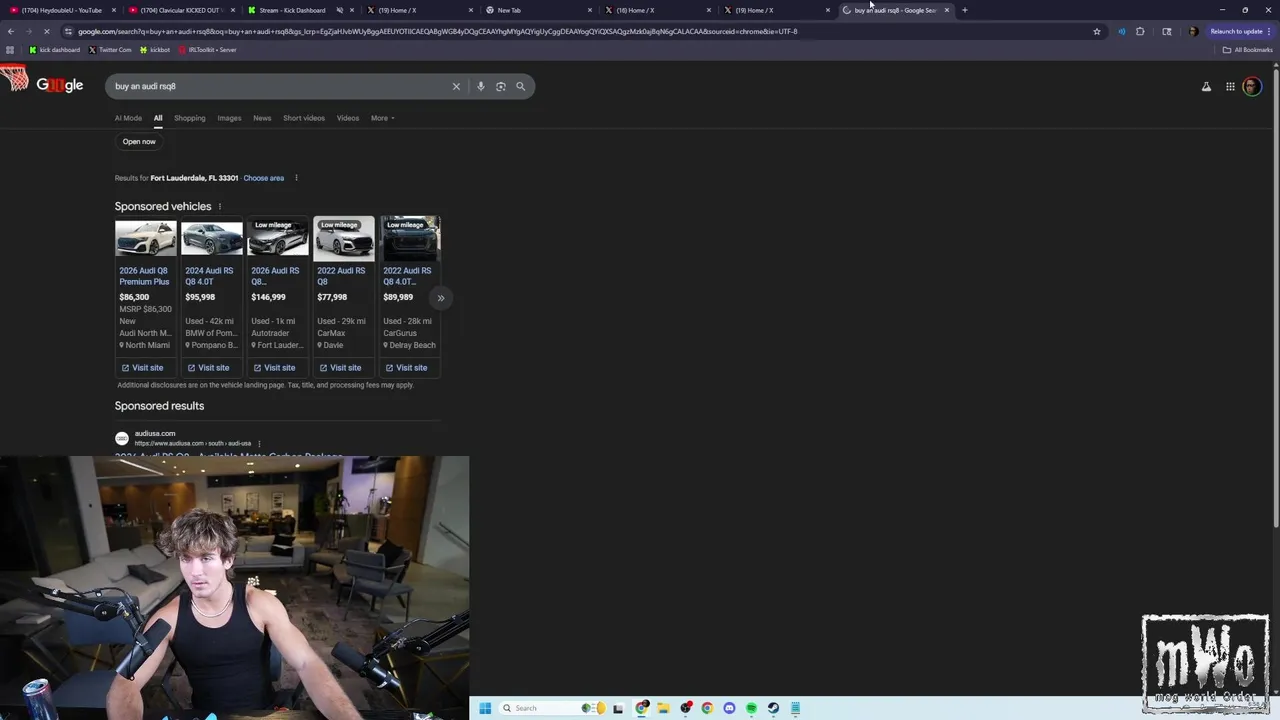Switch to Videos results tab
This screenshot has height=720, width=1280.
pyautogui.click(x=347, y=118)
